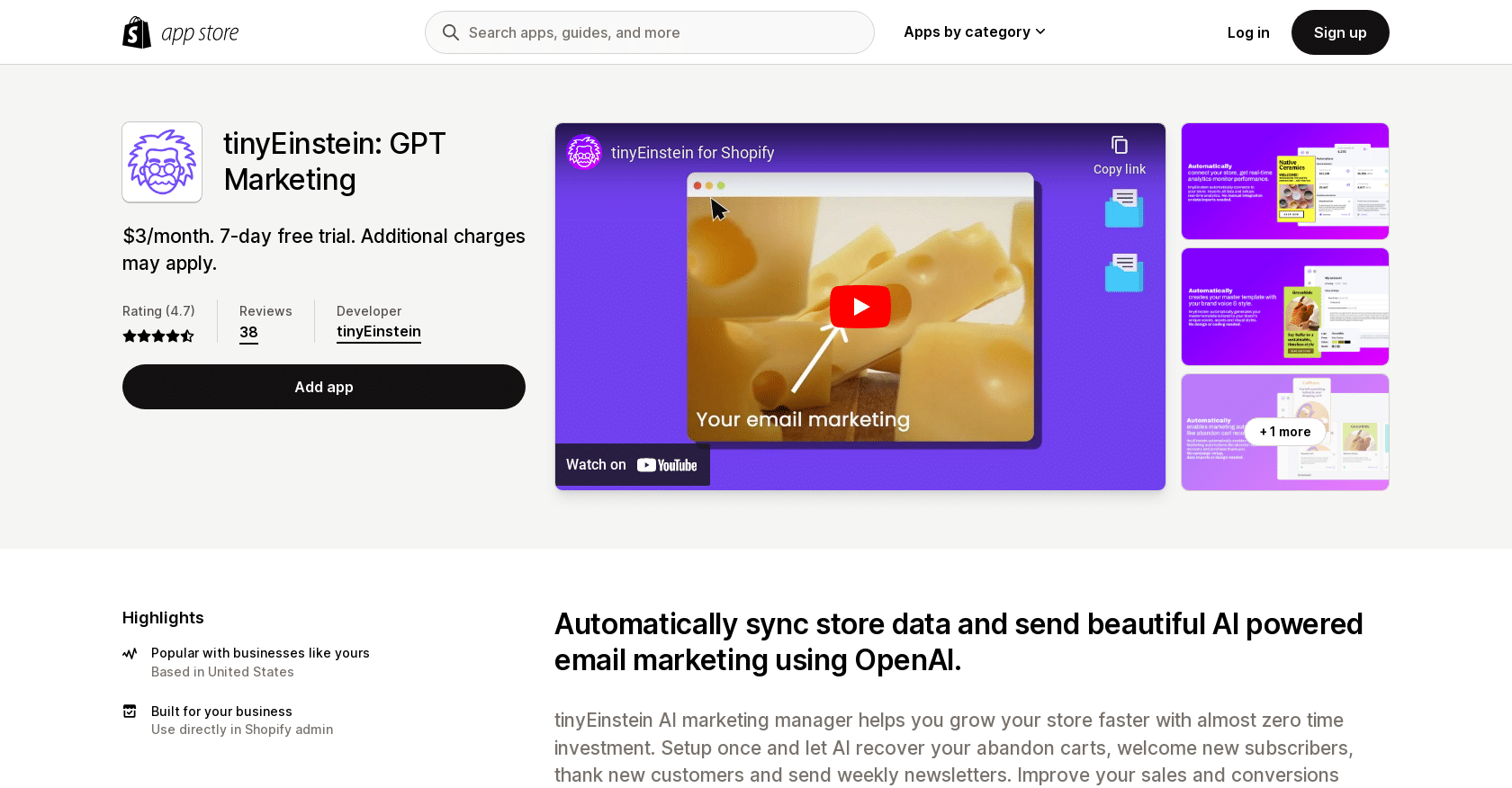
Task: Click the tinyEinstein channel avatar in video
Action: click(x=584, y=153)
